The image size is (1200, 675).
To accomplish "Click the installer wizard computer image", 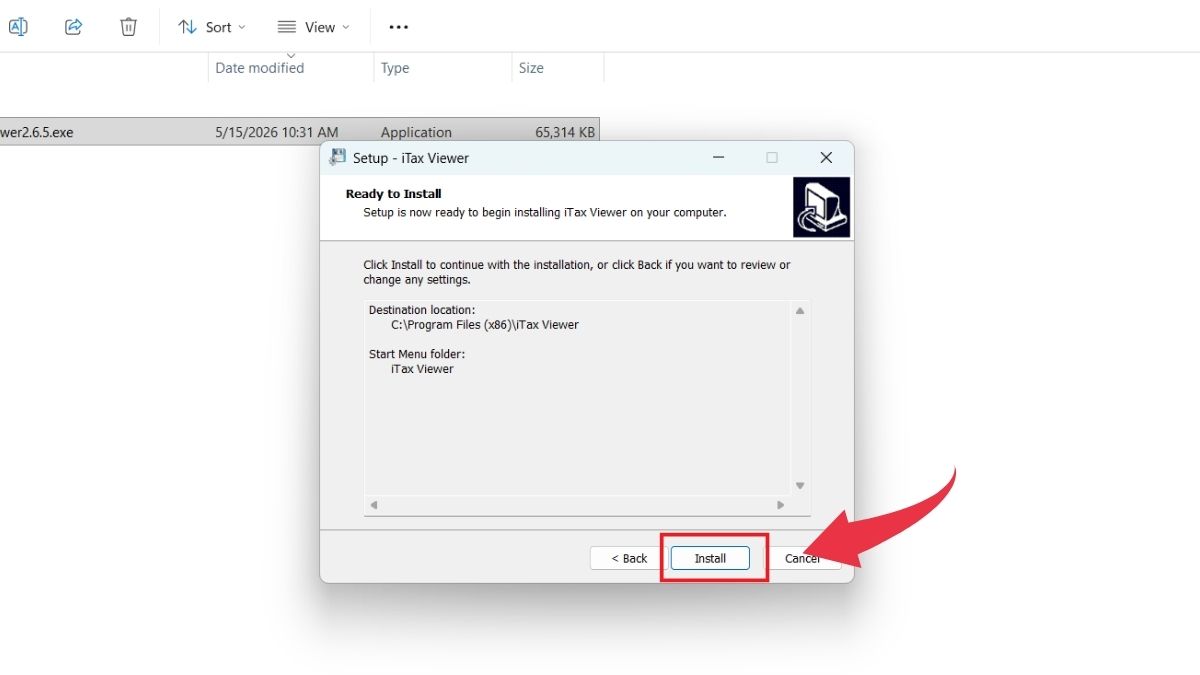I will click(821, 207).
